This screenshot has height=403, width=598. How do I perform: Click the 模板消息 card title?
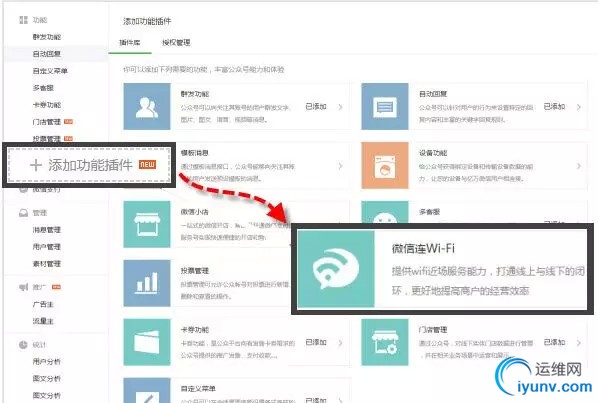195,153
